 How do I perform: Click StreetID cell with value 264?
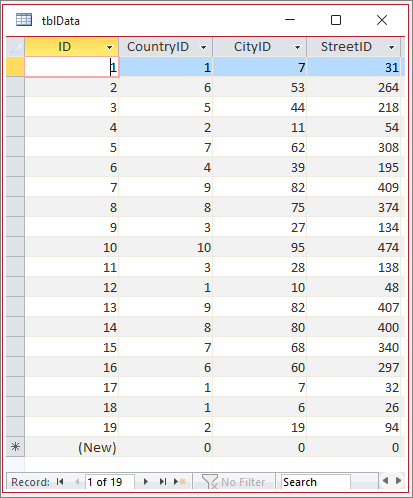(x=353, y=87)
